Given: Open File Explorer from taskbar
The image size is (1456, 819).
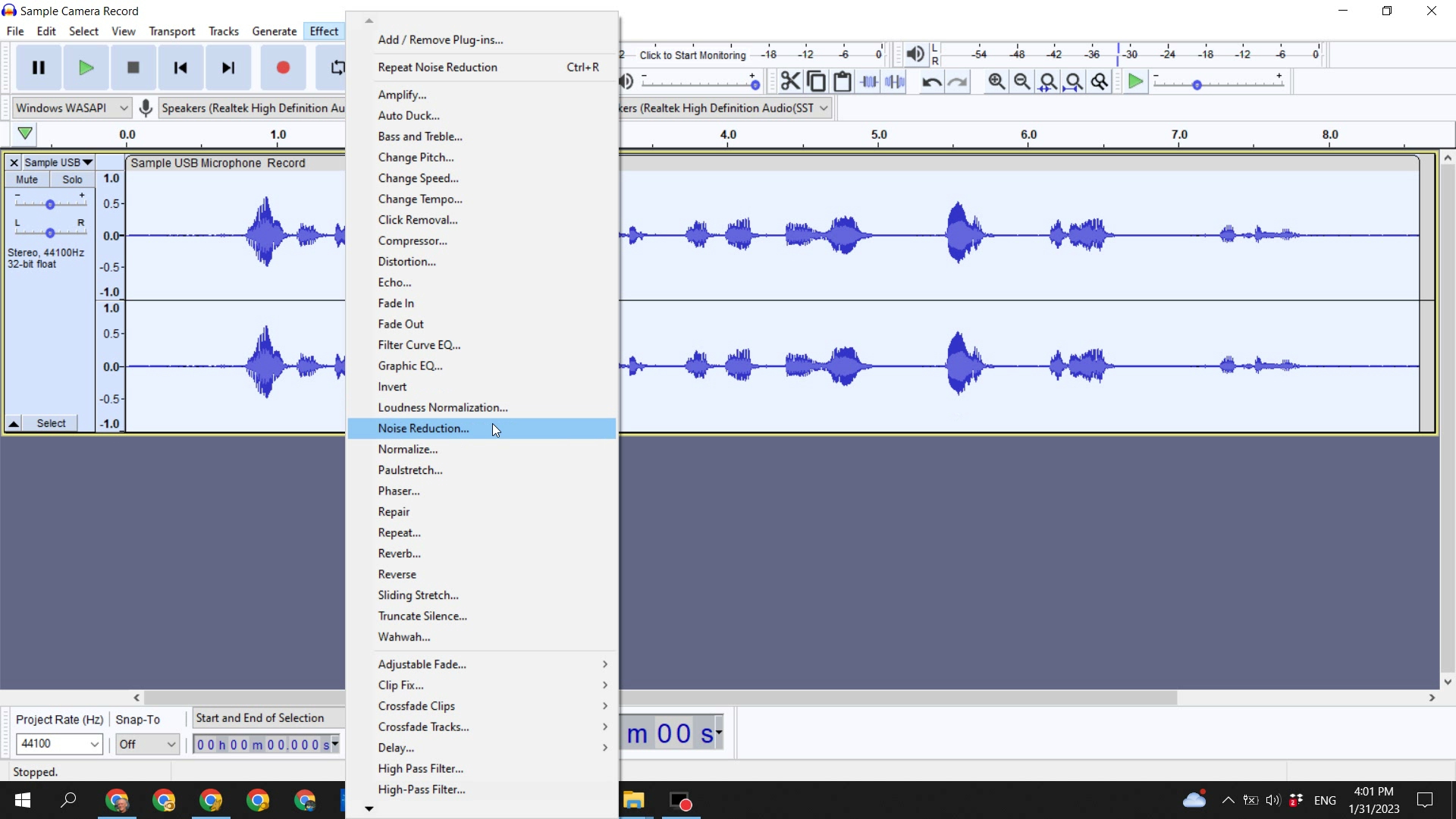Looking at the screenshot, I should tap(634, 800).
